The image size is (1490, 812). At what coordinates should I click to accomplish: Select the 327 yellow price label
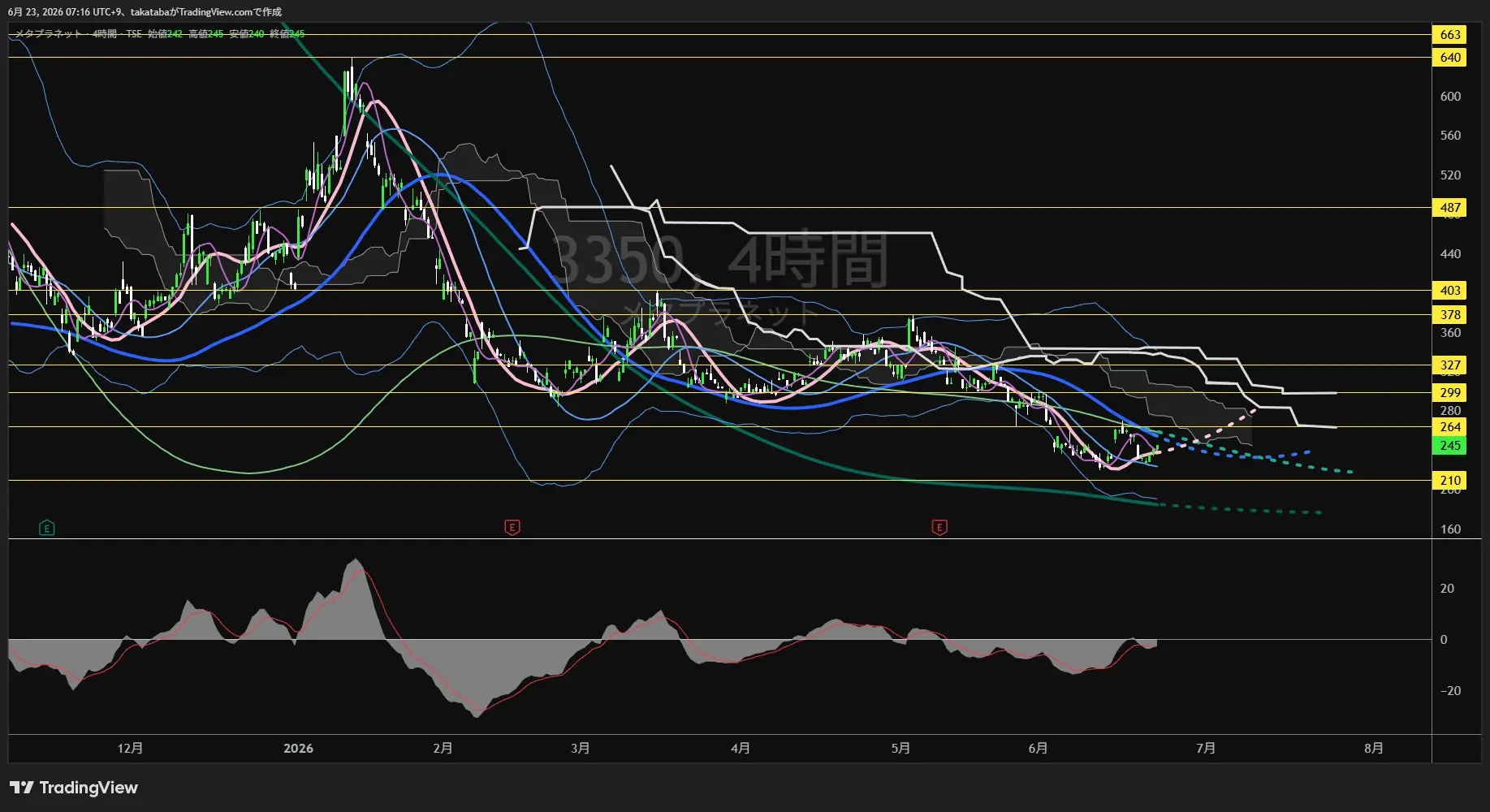pos(1450,365)
